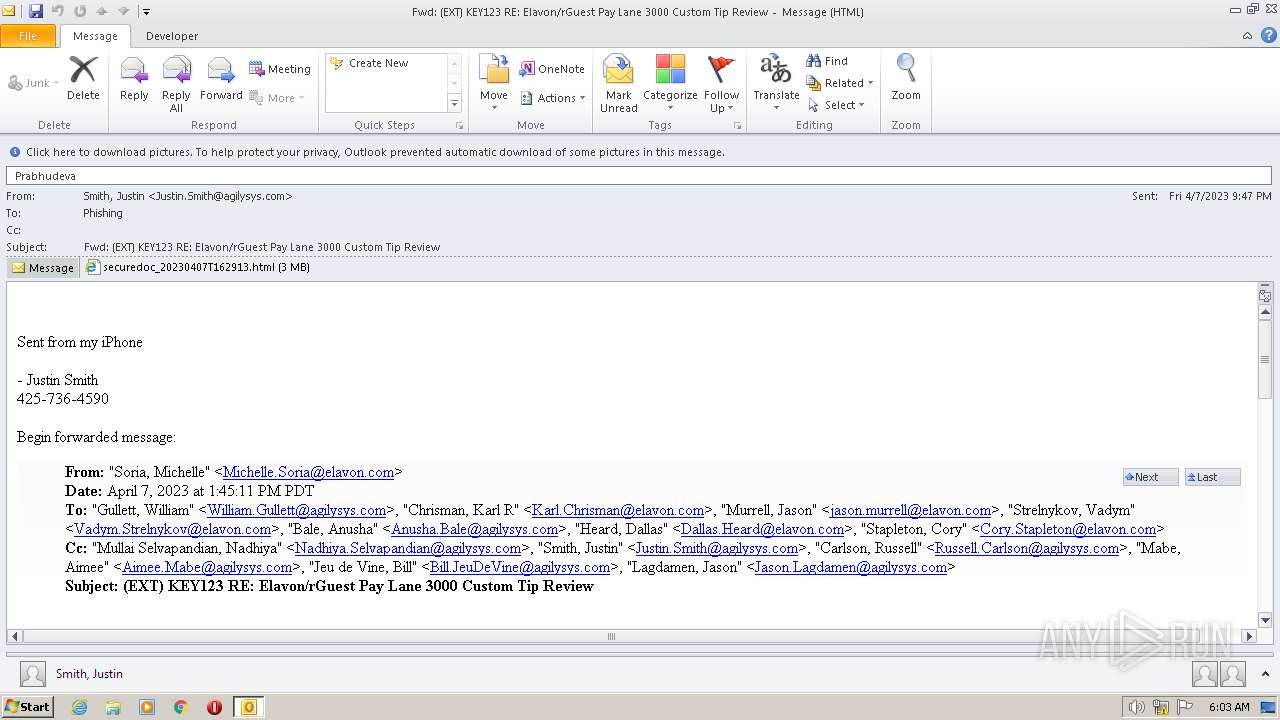The height and width of the screenshot is (720, 1280).
Task: Go to next item arrow in title bar
Action: point(124,11)
